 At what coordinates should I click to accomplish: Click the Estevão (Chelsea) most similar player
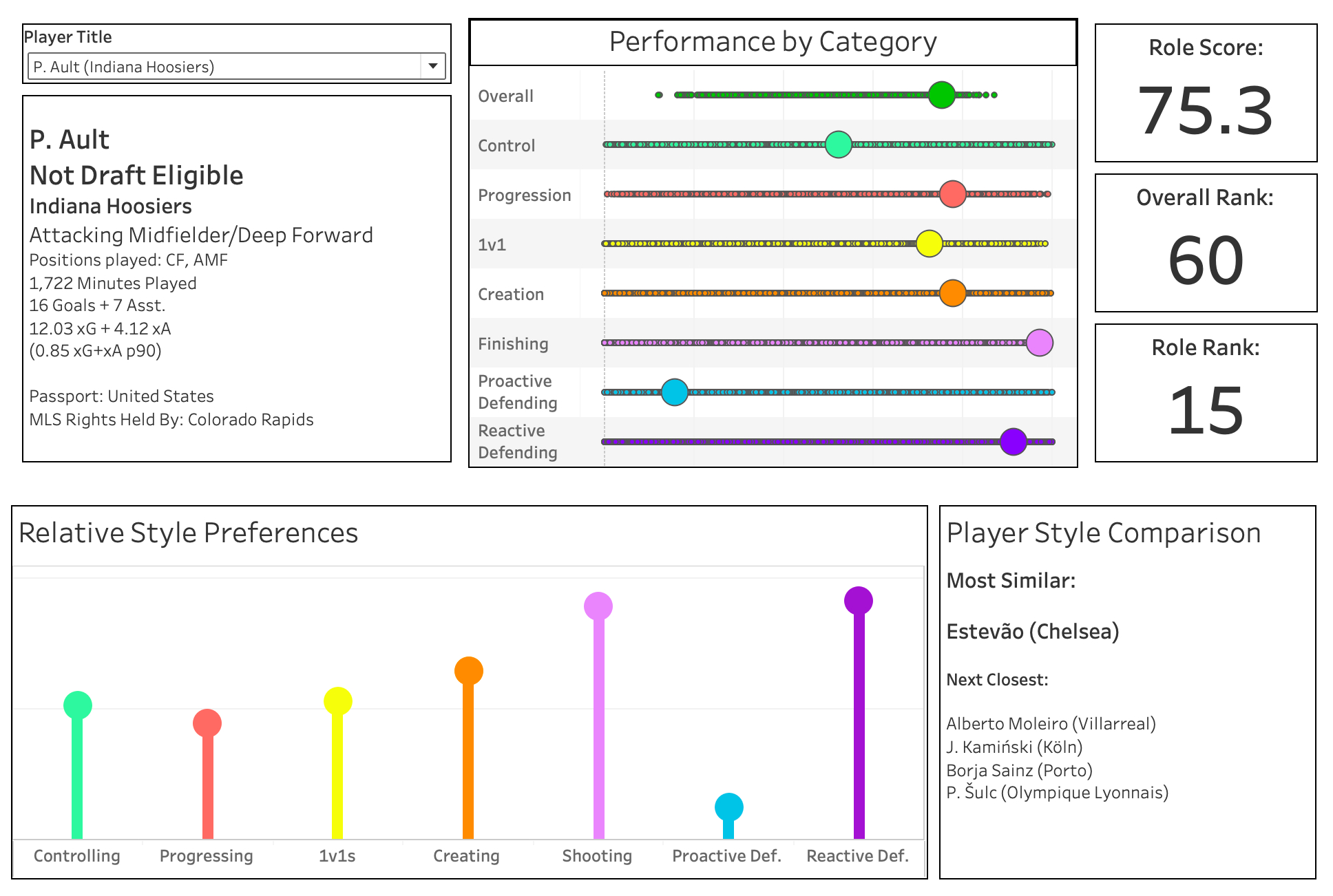point(1032,631)
